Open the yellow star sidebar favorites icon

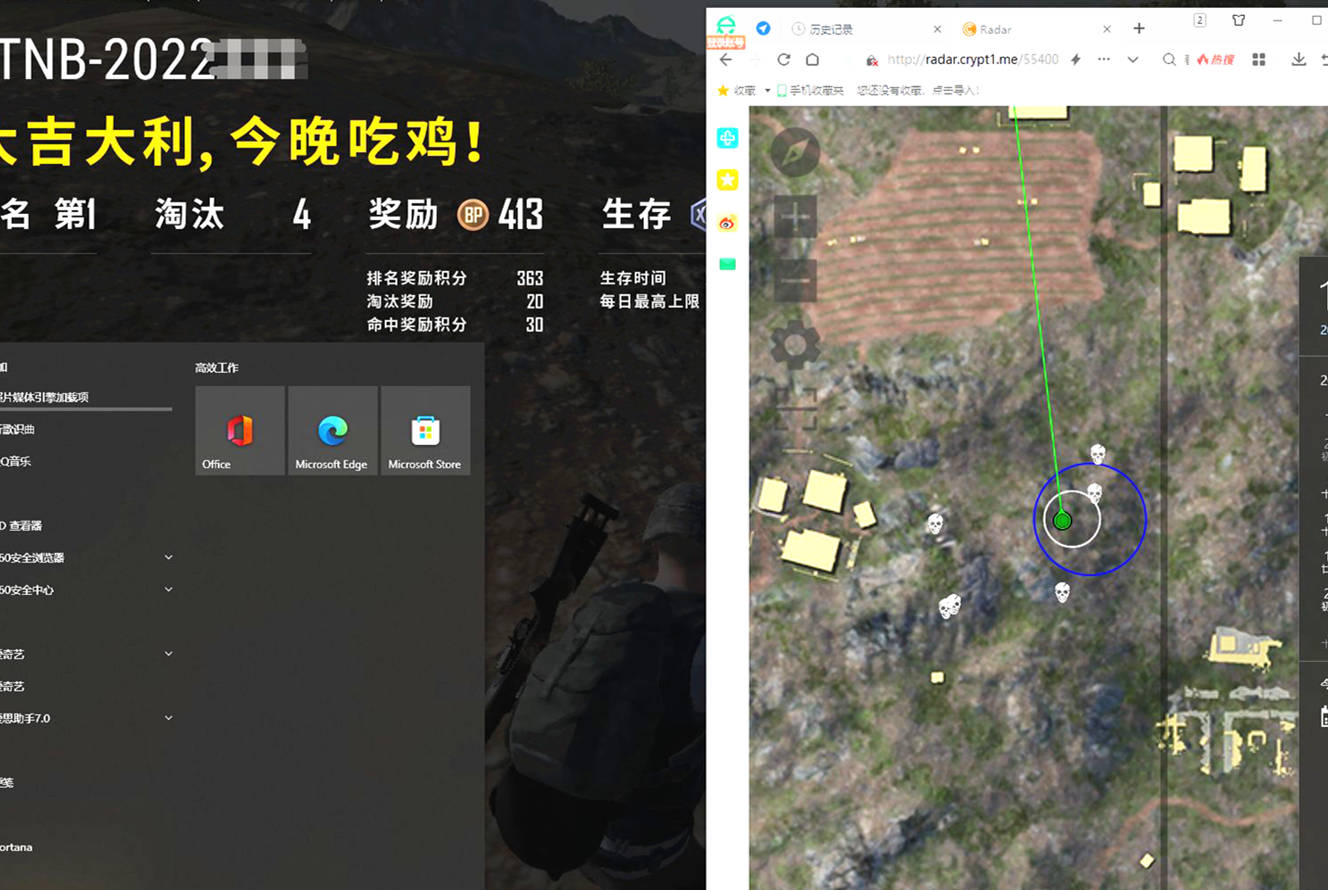727,180
